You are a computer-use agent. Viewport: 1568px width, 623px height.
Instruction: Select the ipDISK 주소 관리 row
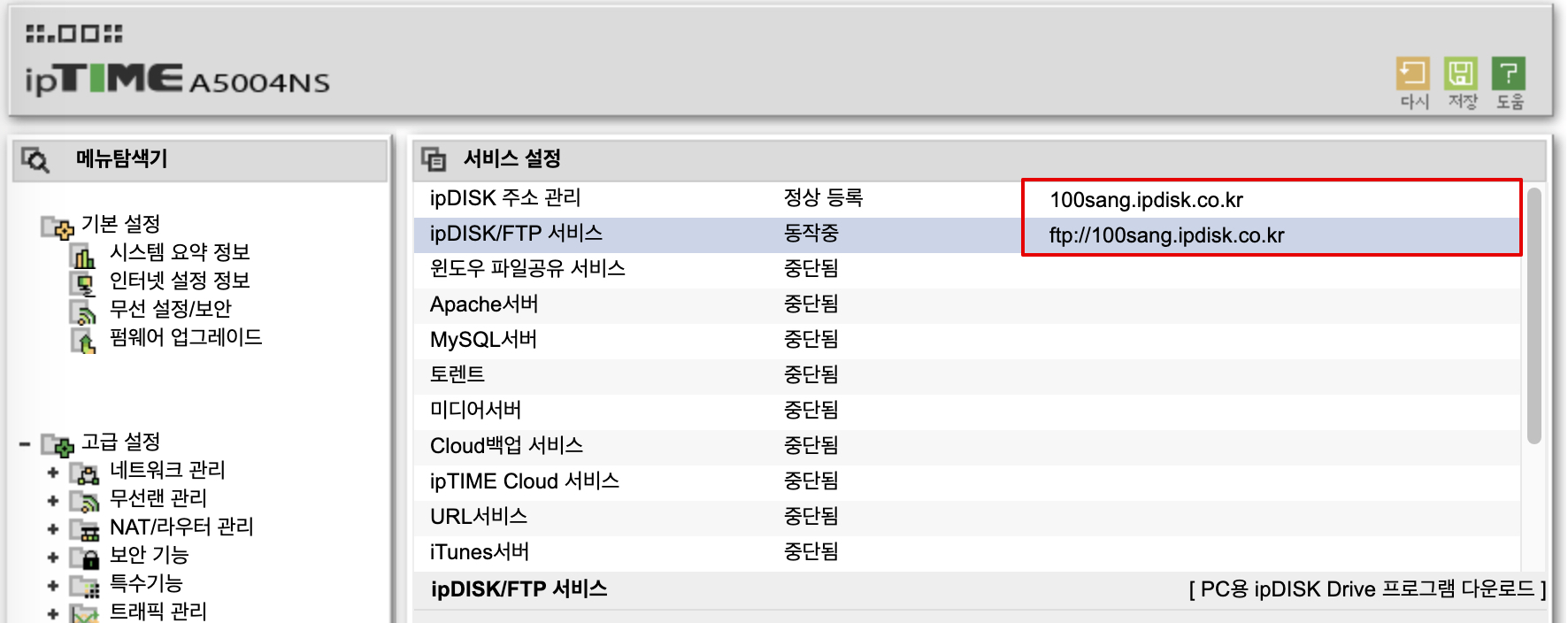click(x=967, y=199)
